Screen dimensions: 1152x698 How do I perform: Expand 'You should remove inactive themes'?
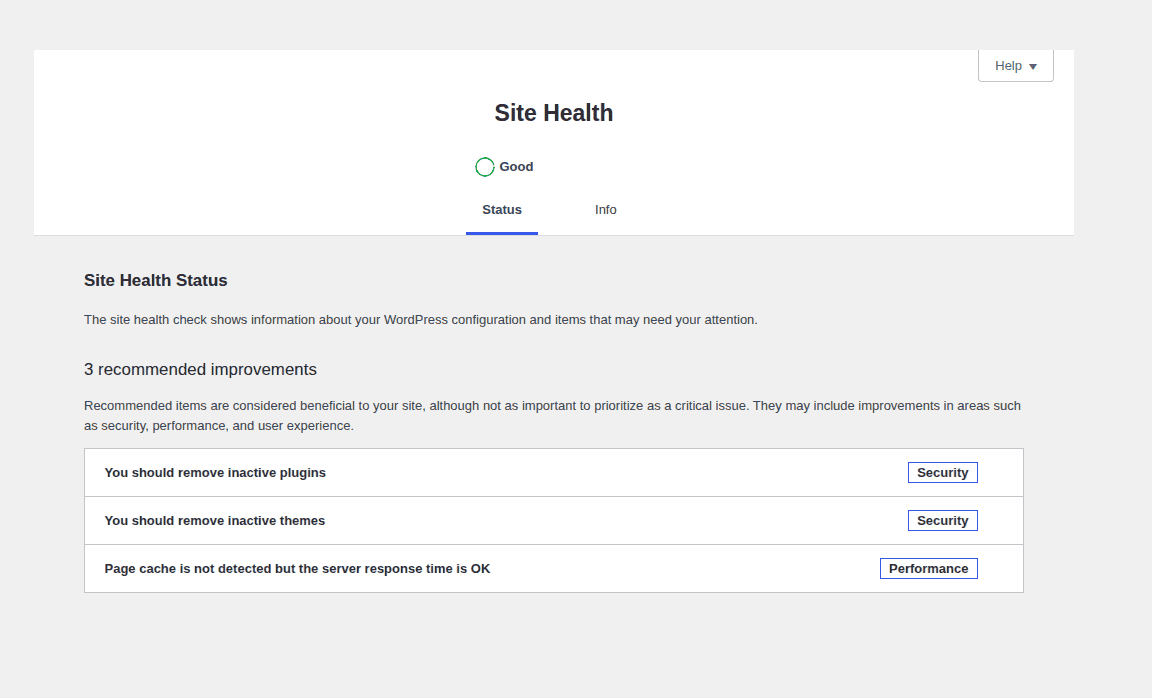click(554, 520)
